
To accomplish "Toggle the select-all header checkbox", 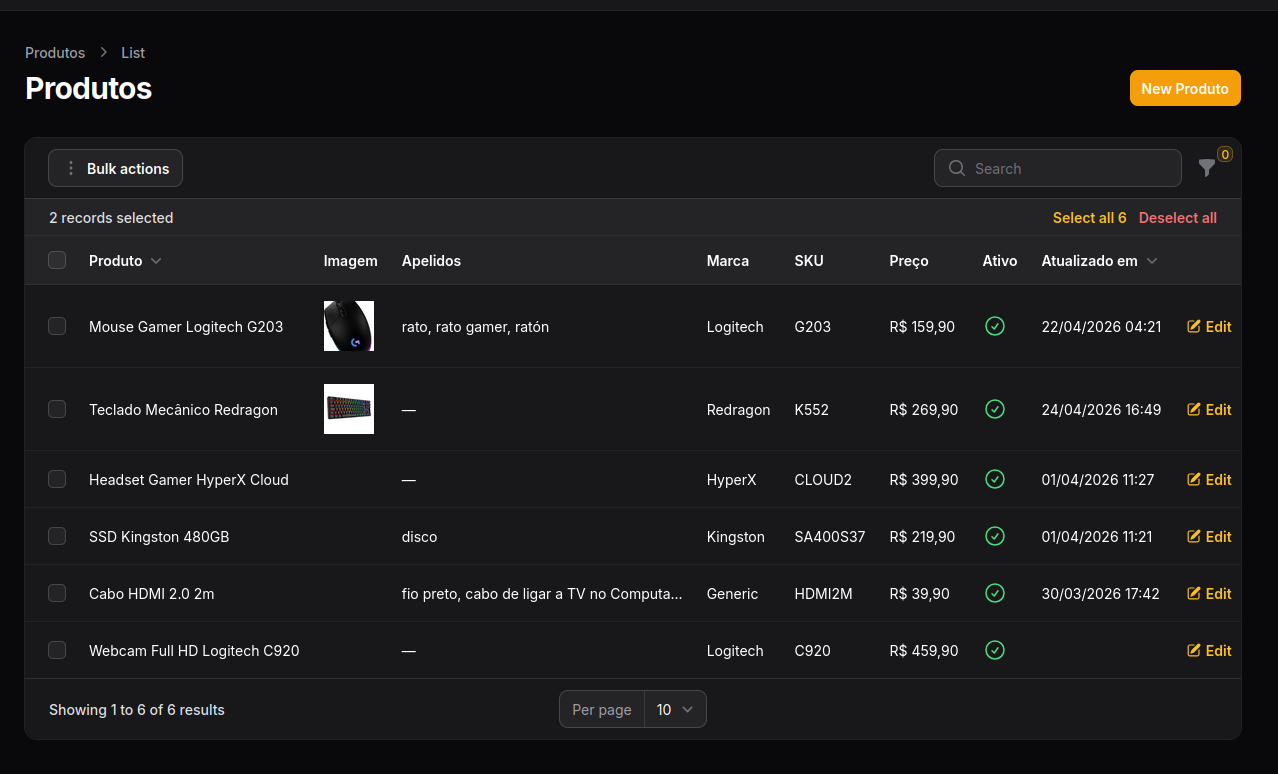I will [x=57, y=260].
